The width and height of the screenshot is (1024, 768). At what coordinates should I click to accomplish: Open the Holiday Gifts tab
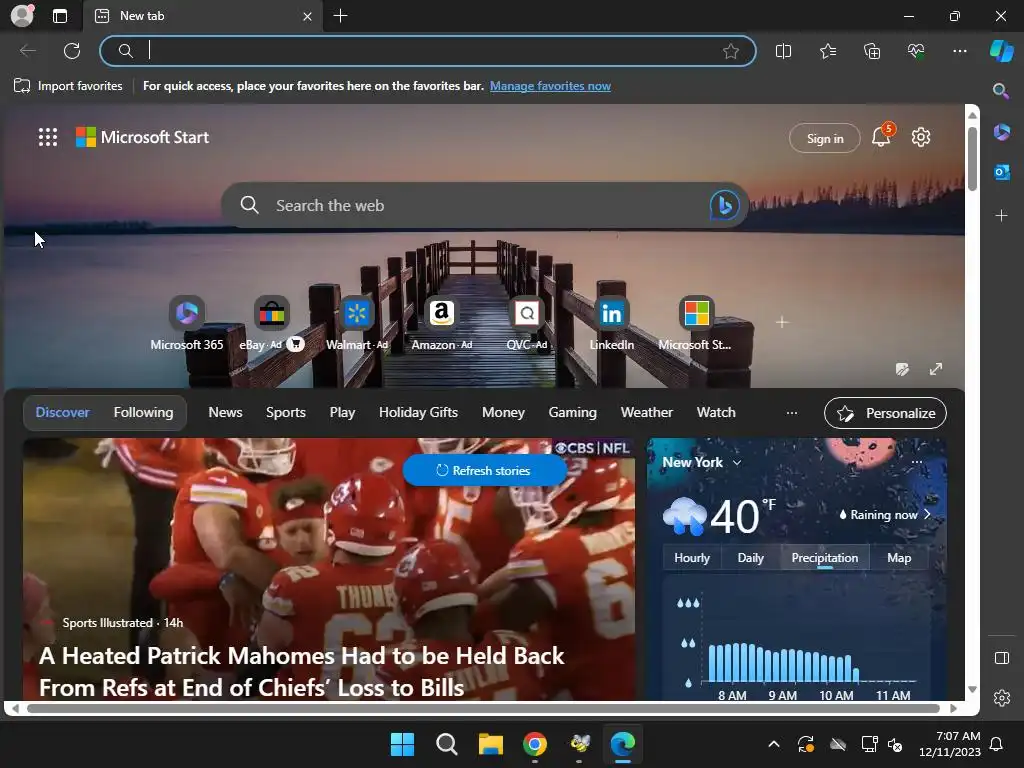point(418,412)
